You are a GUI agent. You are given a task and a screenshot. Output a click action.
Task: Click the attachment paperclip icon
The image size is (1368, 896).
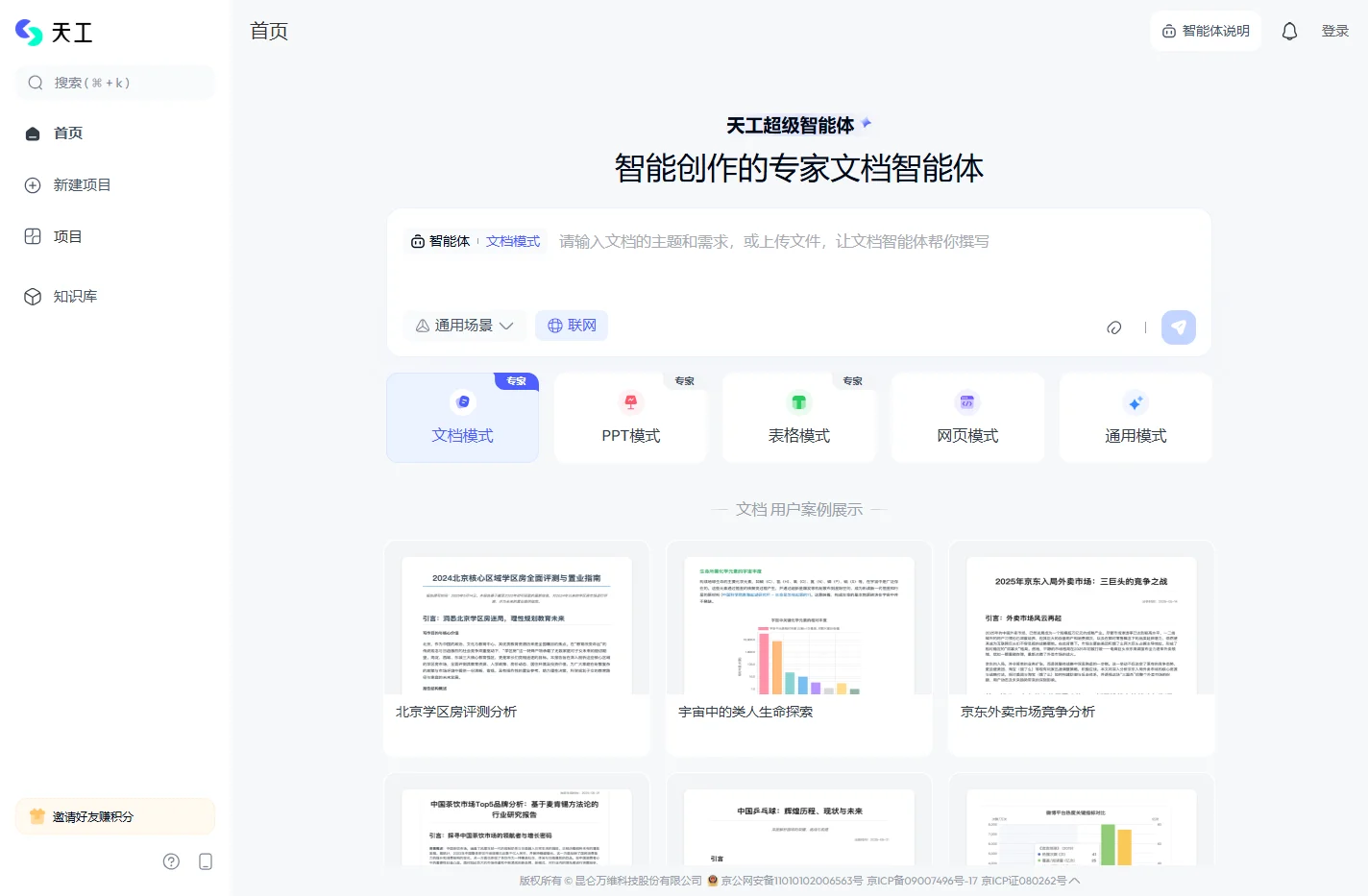pyautogui.click(x=1114, y=327)
